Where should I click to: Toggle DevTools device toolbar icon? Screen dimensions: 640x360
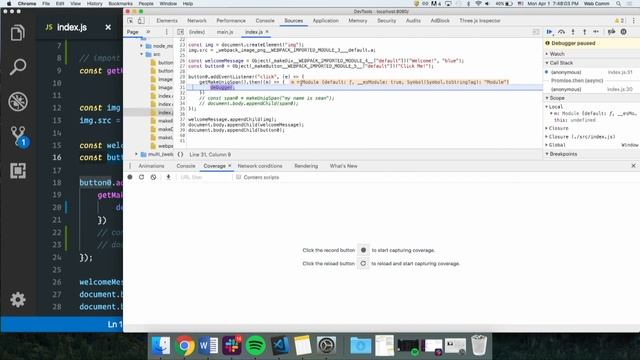coord(141,20)
